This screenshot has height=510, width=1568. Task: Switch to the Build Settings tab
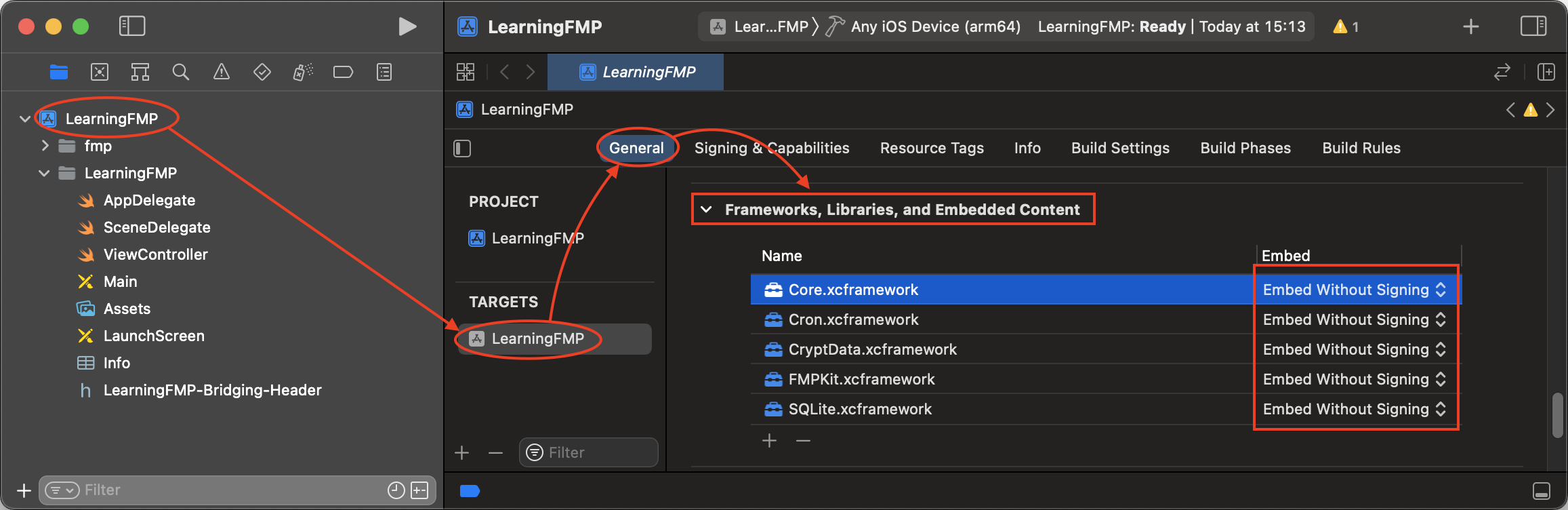click(1120, 148)
